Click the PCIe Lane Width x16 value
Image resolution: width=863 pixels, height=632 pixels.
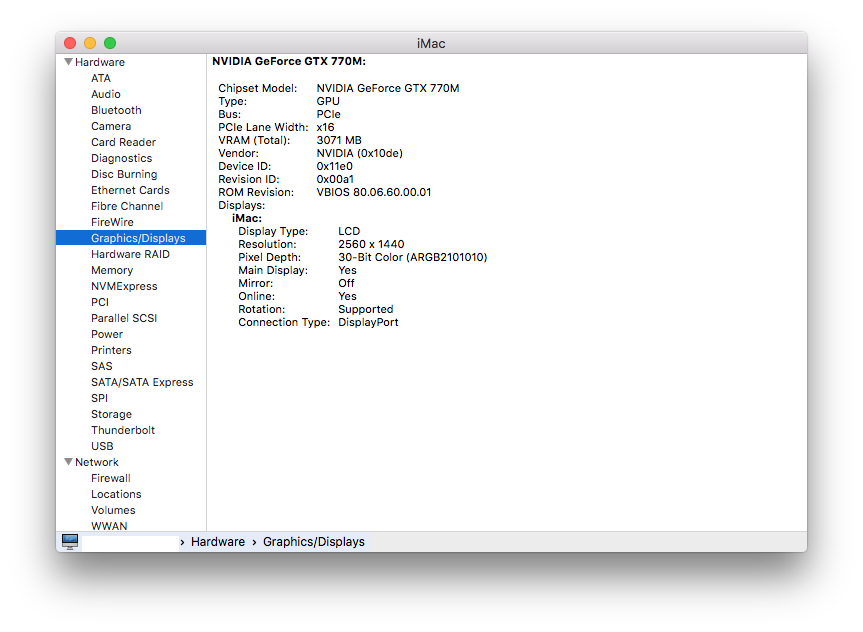coord(325,127)
